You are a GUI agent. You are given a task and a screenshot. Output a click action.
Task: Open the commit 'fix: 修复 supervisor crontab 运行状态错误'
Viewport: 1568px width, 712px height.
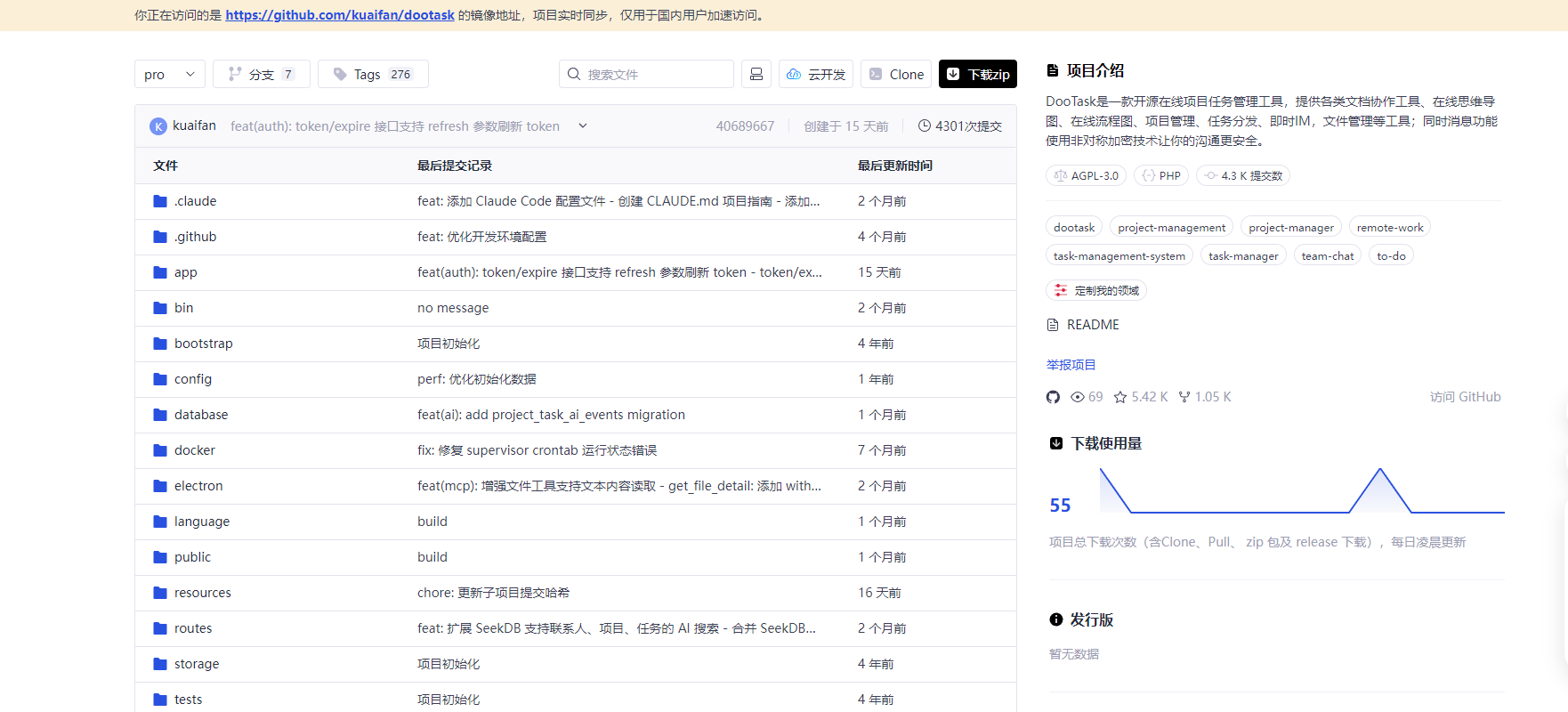point(537,450)
